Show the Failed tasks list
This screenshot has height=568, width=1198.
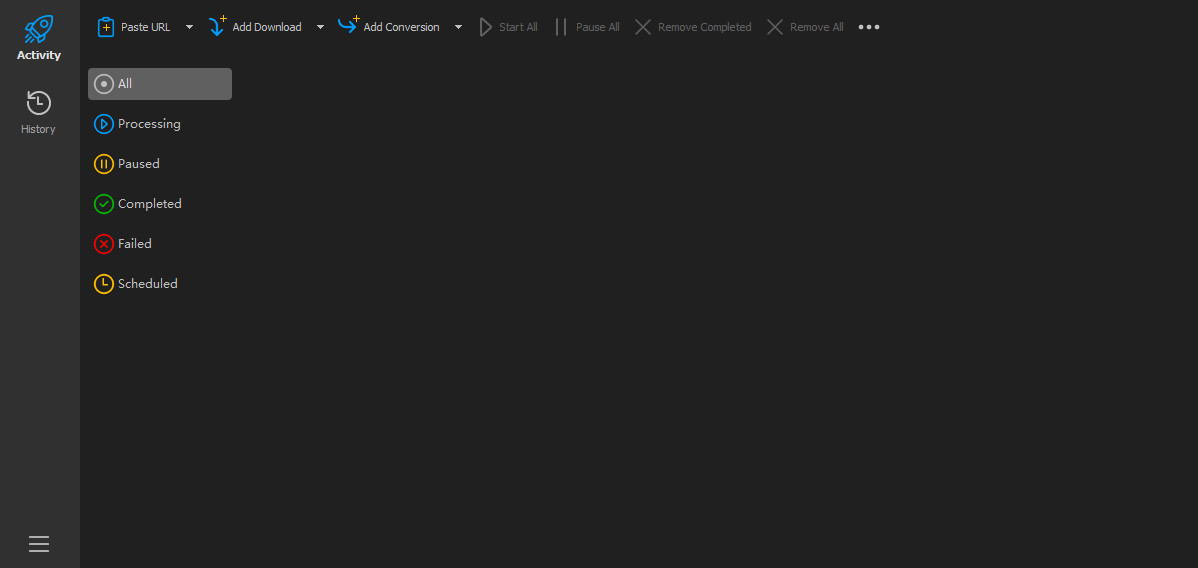tap(160, 244)
